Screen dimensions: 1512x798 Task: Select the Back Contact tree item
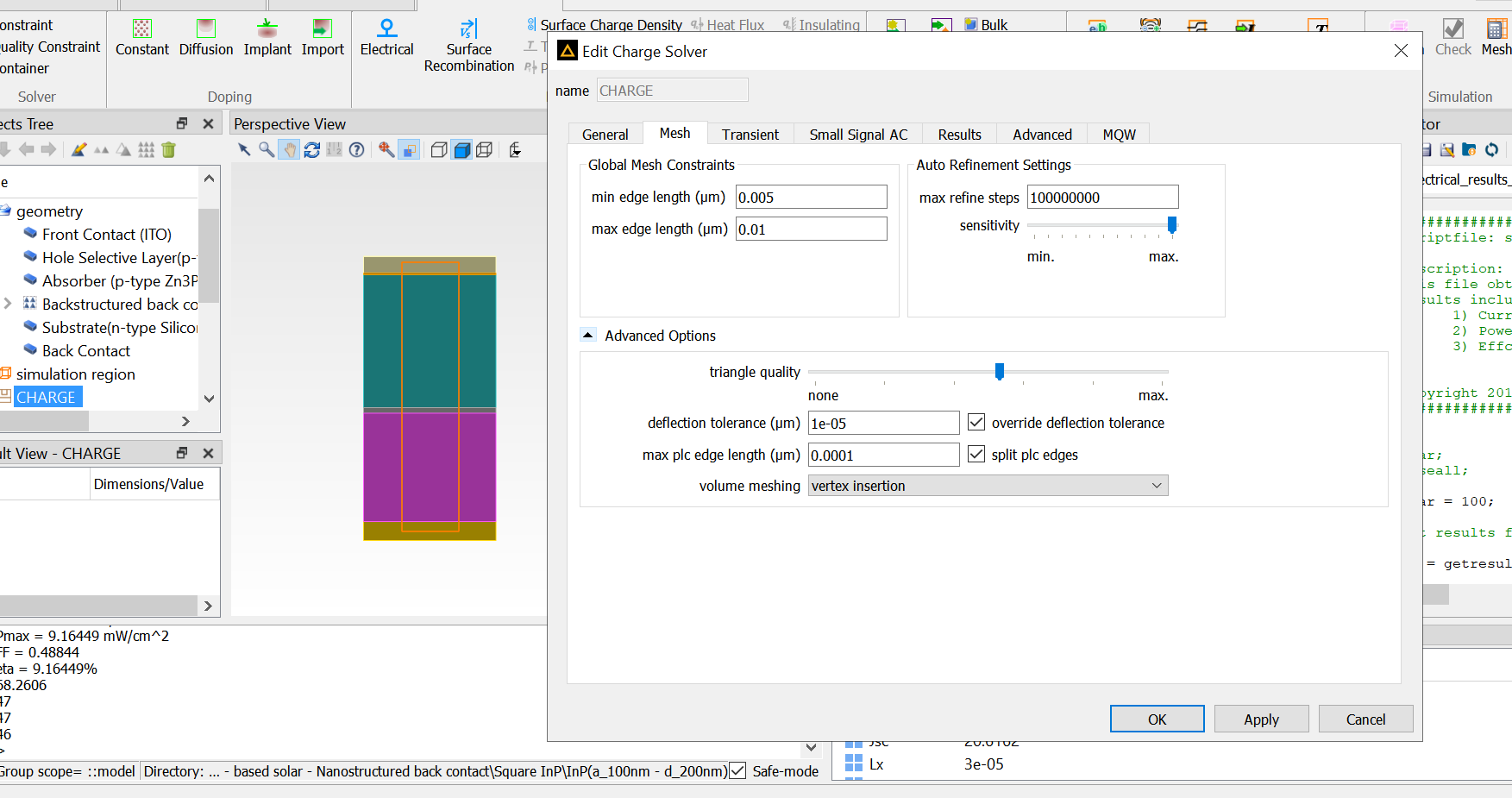86,351
